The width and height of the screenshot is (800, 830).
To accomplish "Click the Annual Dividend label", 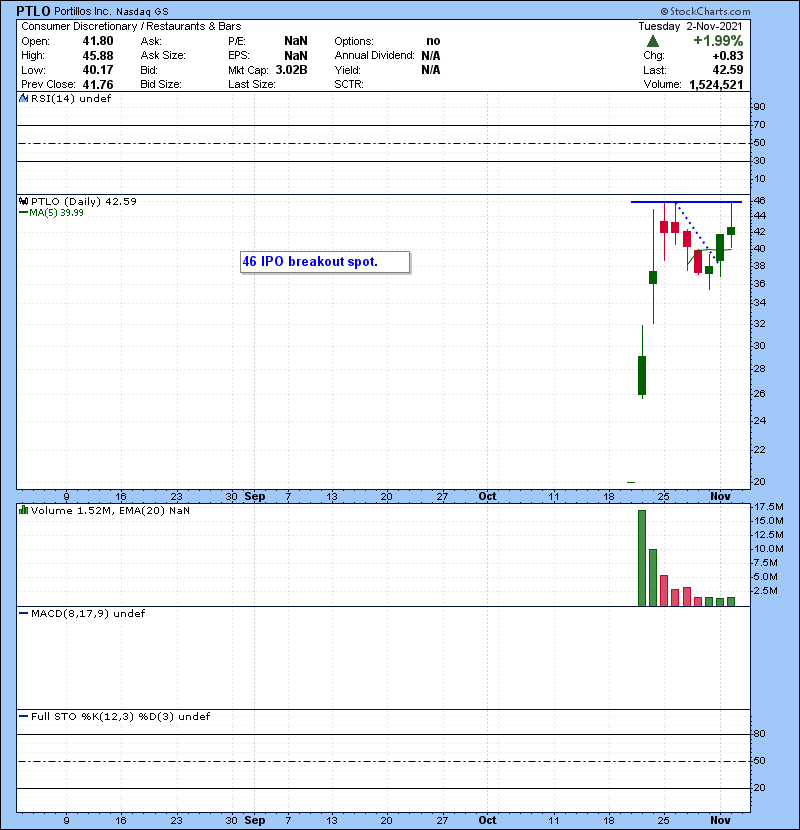I will (x=374, y=56).
